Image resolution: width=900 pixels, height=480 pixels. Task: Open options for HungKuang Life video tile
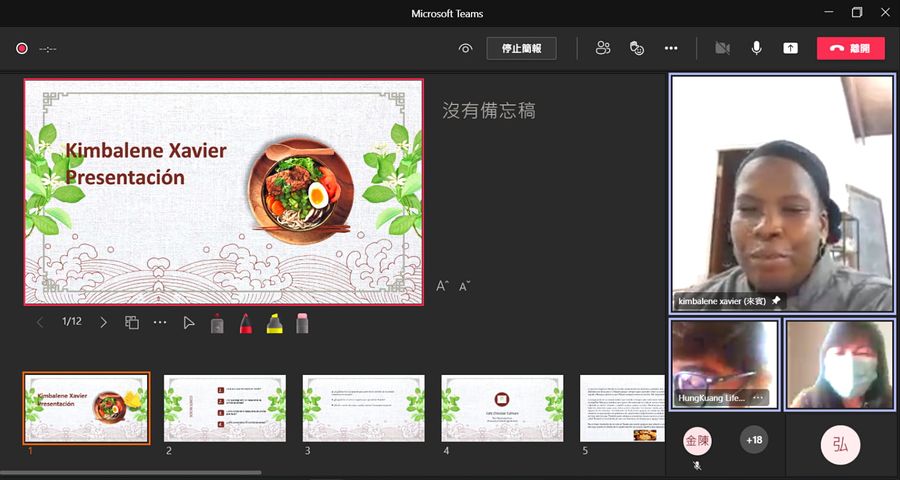tap(758, 397)
